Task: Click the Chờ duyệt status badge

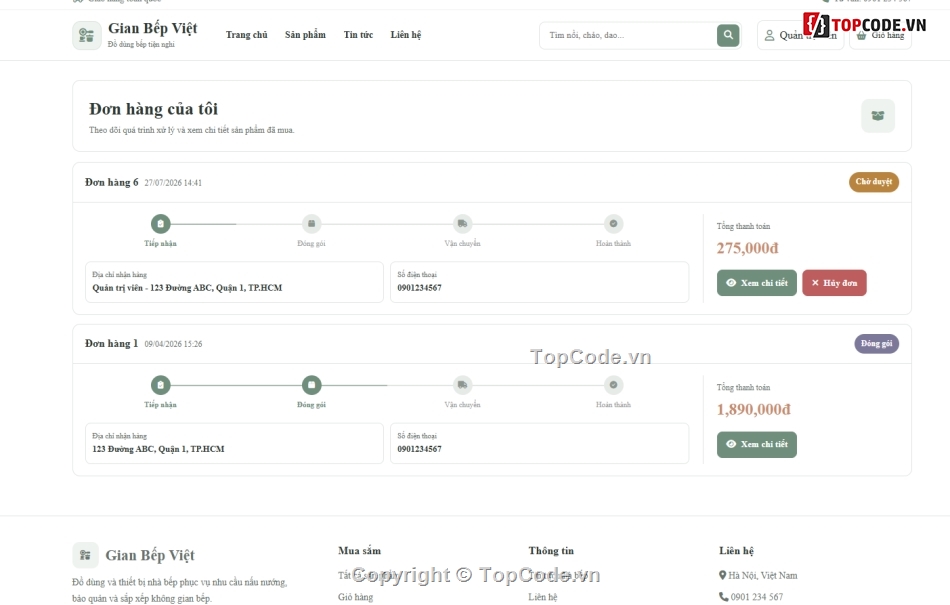Action: click(x=874, y=182)
